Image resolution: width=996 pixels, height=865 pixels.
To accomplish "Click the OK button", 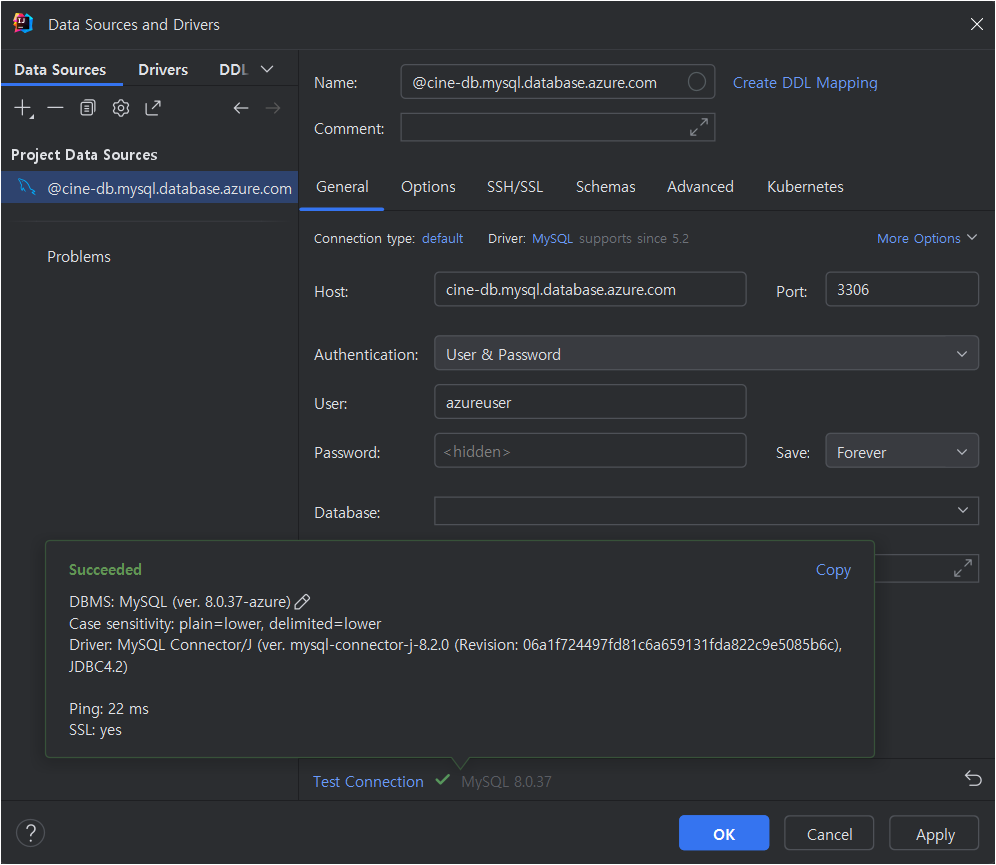I will click(x=723, y=833).
